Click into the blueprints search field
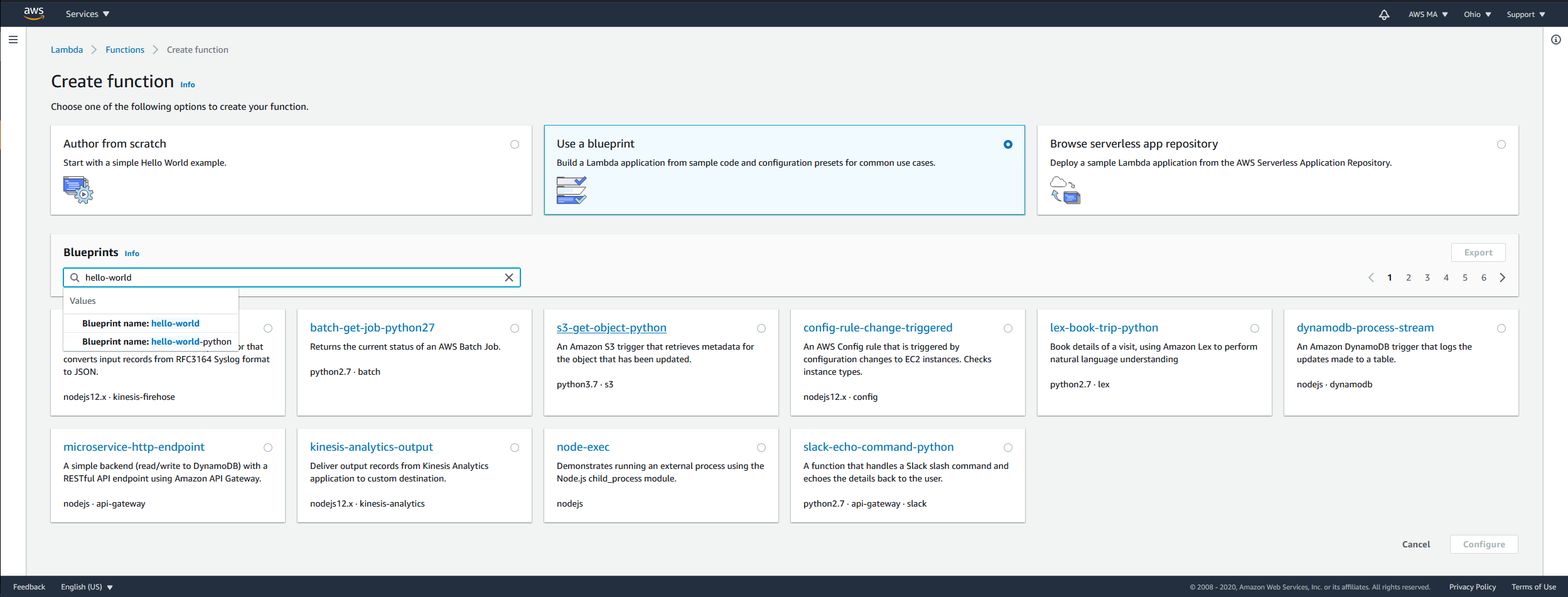Image resolution: width=1568 pixels, height=597 pixels. 292,277
